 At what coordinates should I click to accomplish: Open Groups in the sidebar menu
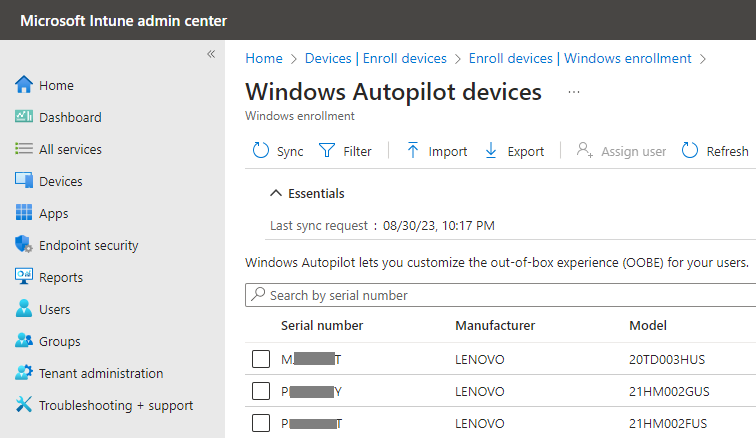(60, 342)
